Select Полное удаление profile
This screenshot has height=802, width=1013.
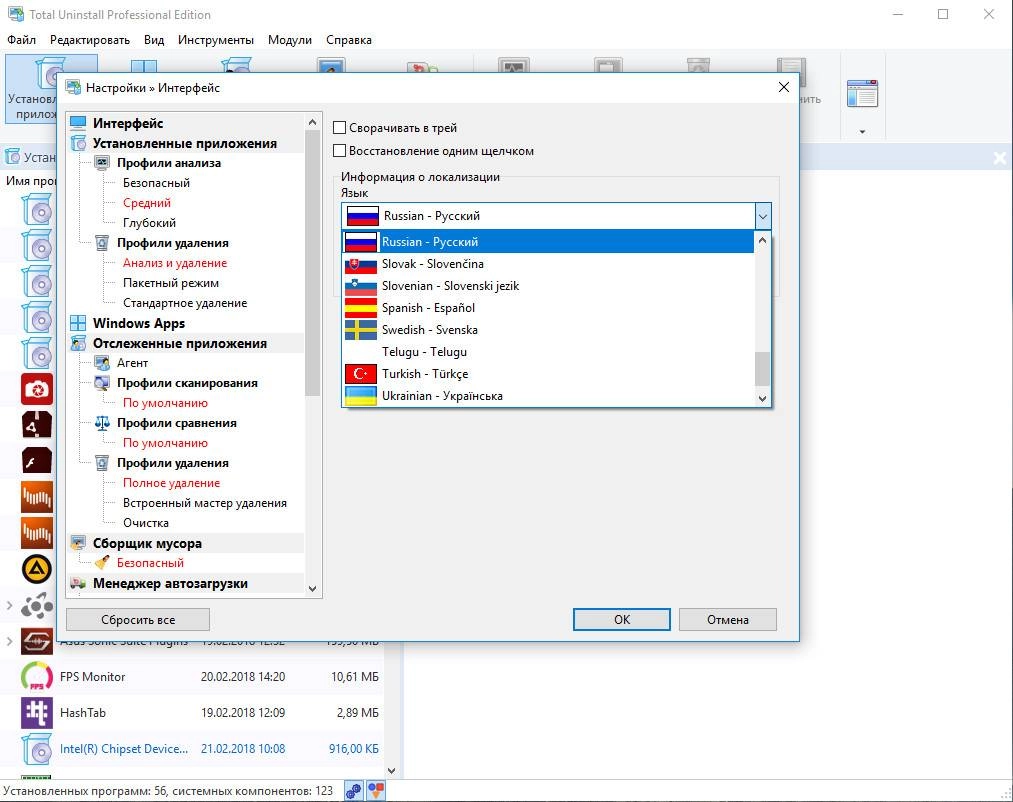point(171,483)
